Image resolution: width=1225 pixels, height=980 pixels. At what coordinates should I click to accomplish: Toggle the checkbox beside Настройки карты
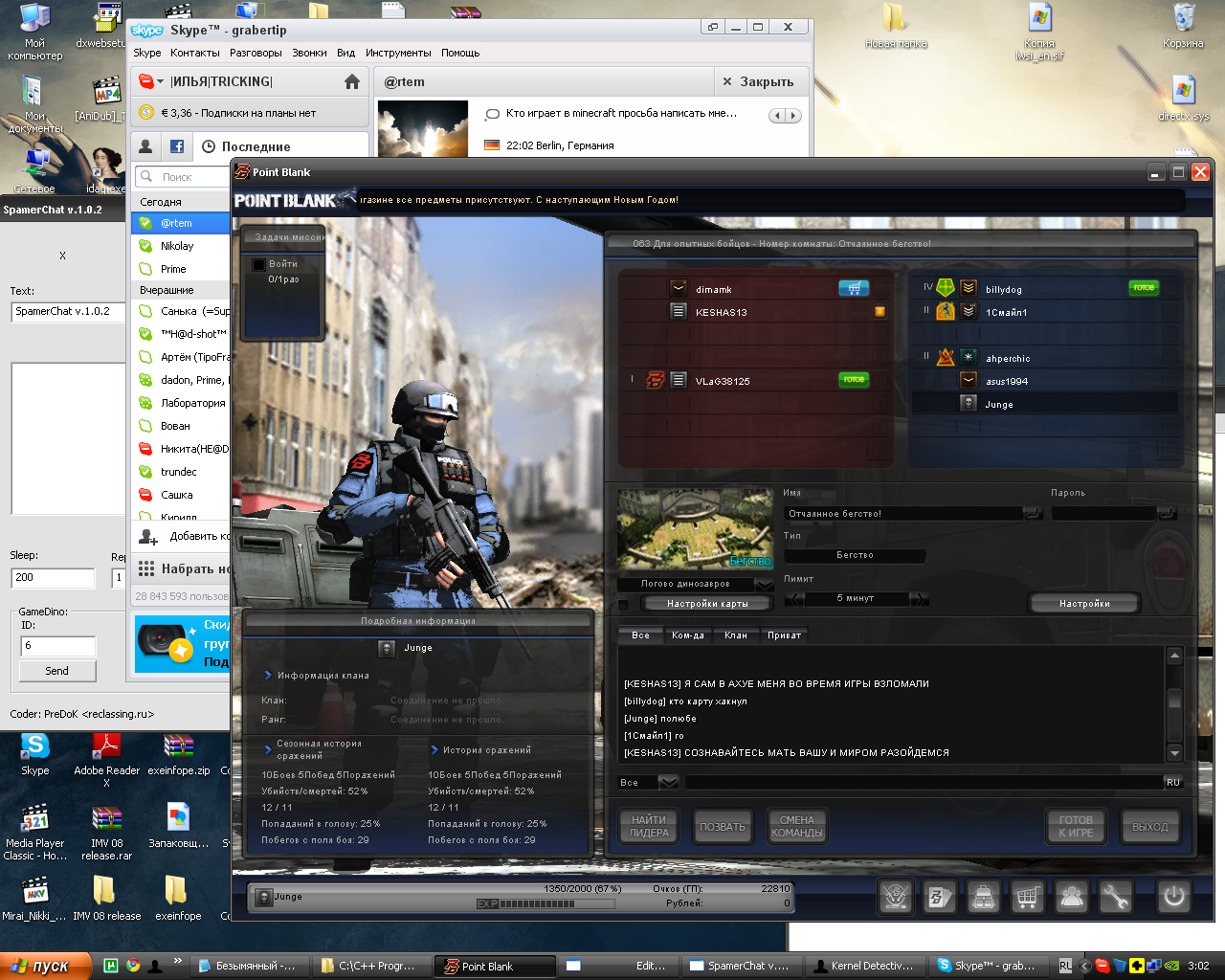point(624,604)
